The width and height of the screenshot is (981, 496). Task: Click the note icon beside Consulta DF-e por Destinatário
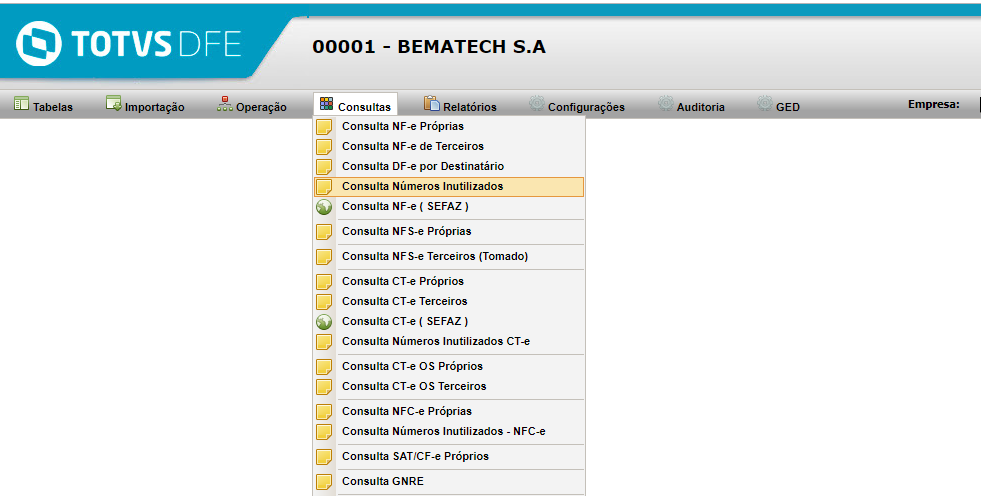[x=324, y=166]
